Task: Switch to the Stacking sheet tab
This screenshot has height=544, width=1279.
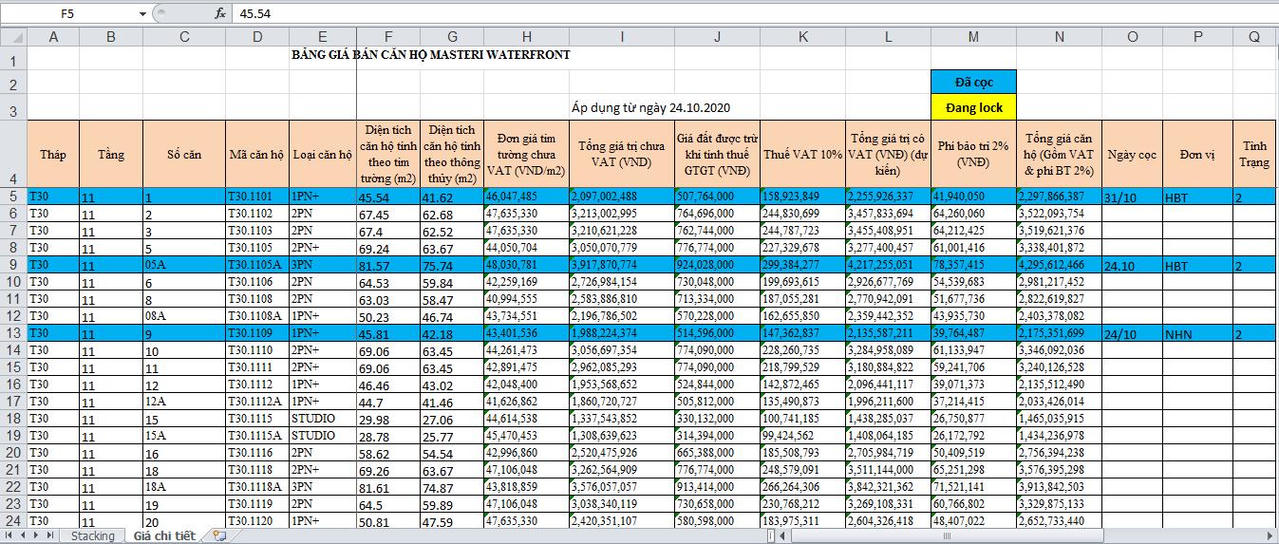Action: (x=93, y=536)
